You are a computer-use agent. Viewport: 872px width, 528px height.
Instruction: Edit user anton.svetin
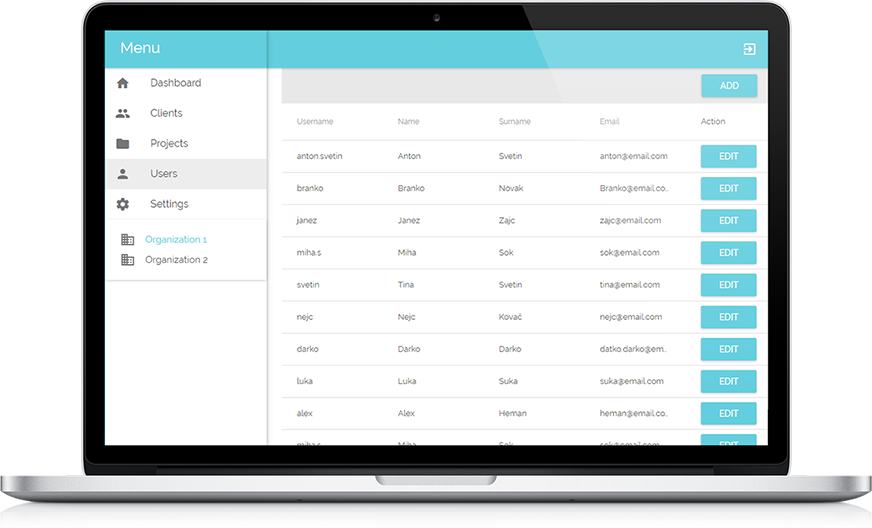click(x=728, y=156)
